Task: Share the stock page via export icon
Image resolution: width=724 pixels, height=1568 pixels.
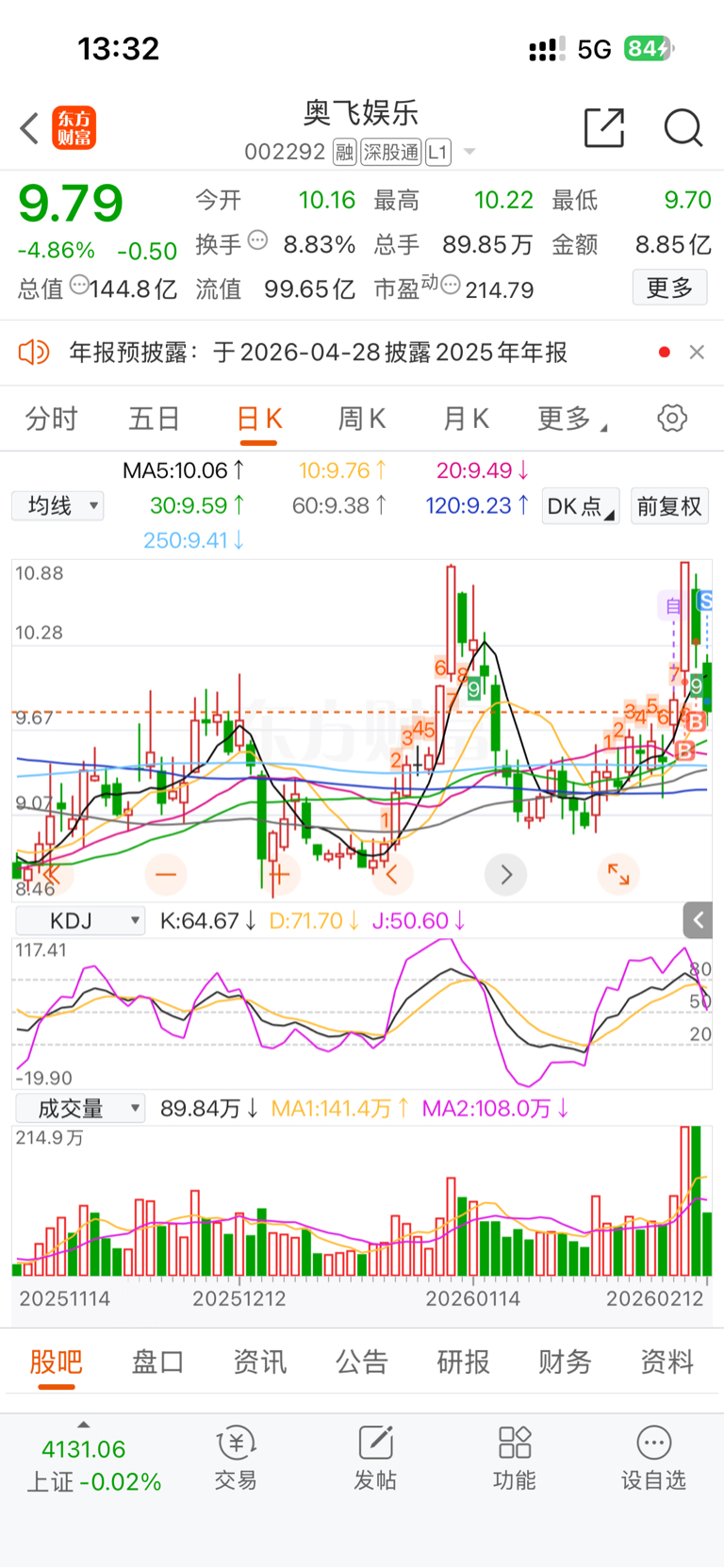Action: [604, 127]
